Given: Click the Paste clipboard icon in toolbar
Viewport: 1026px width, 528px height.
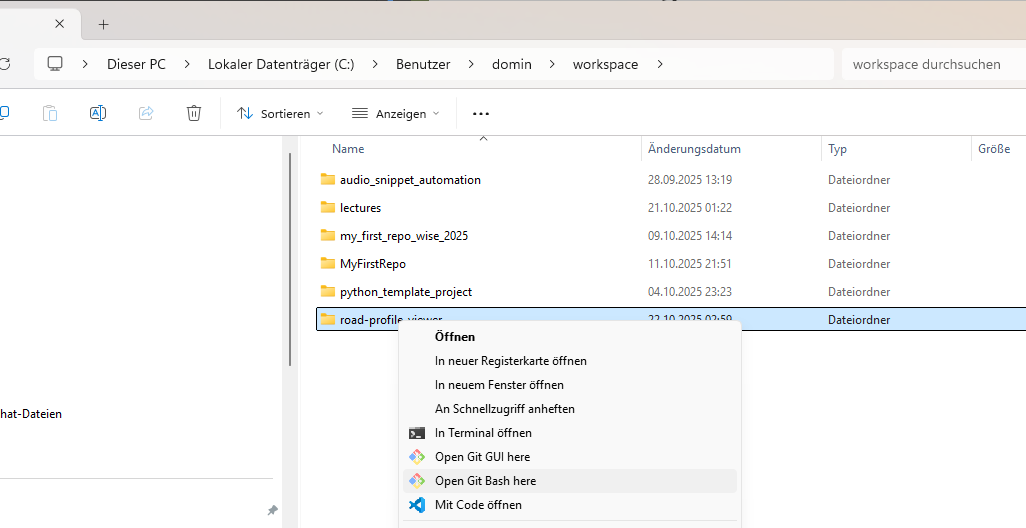Looking at the screenshot, I should (50, 113).
